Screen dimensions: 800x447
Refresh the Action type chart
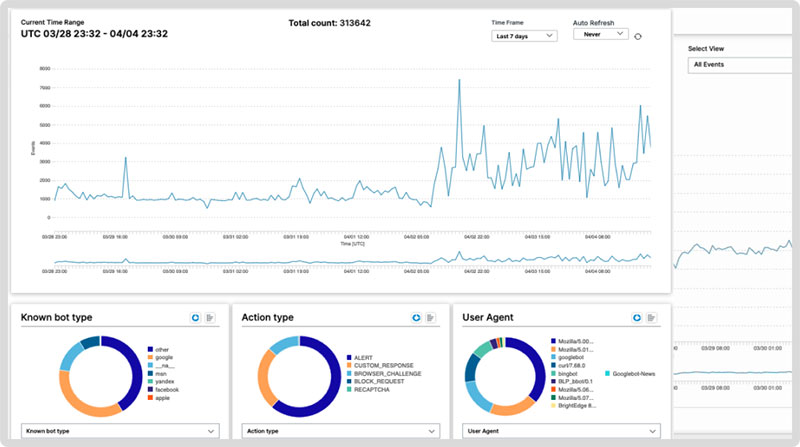[415, 317]
